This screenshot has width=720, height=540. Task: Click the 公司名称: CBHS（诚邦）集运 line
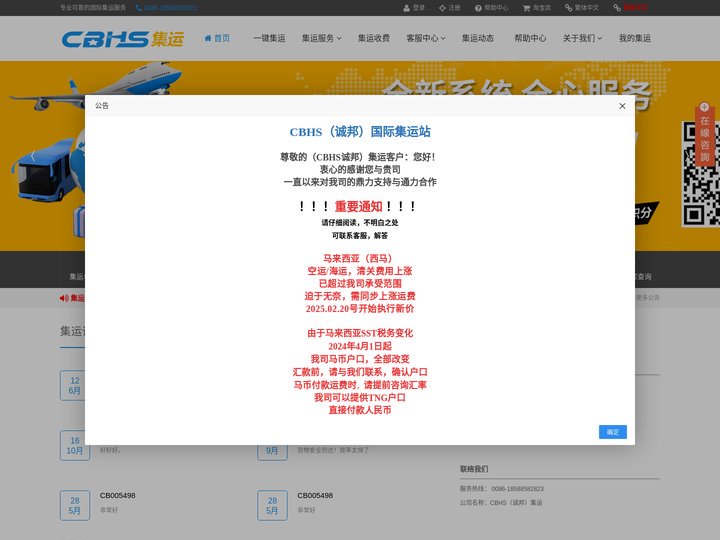(x=501, y=503)
